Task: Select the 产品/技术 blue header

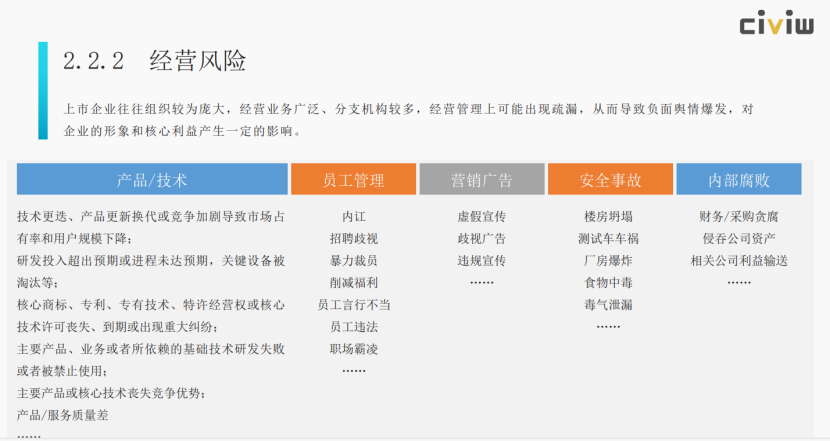Action: click(152, 180)
